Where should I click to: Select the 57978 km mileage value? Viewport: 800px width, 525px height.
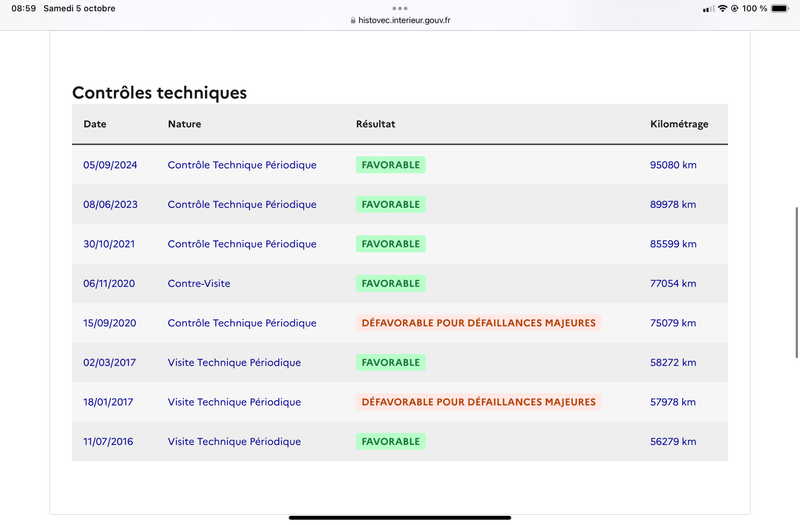tap(673, 402)
